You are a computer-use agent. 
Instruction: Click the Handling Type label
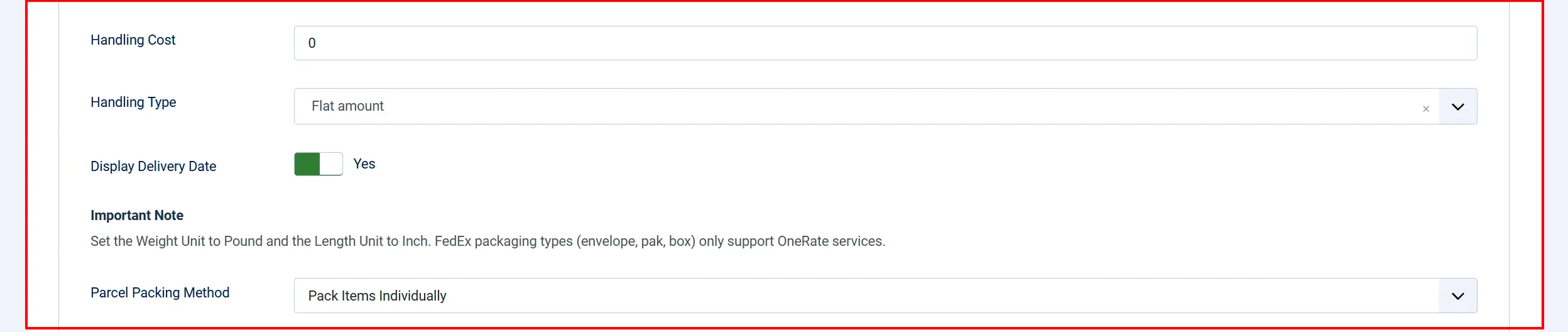[x=133, y=102]
